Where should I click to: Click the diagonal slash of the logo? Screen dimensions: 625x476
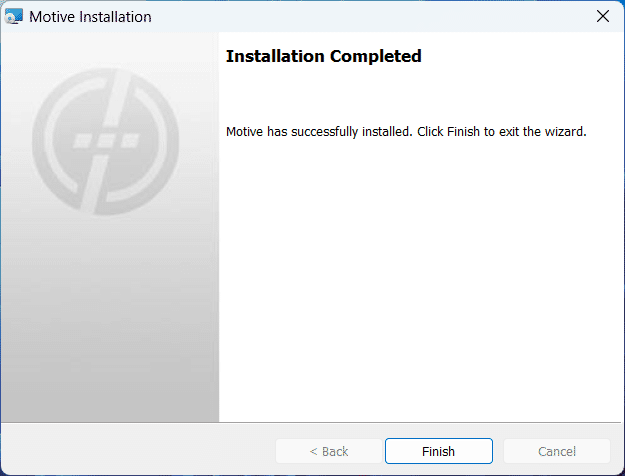pos(104,141)
